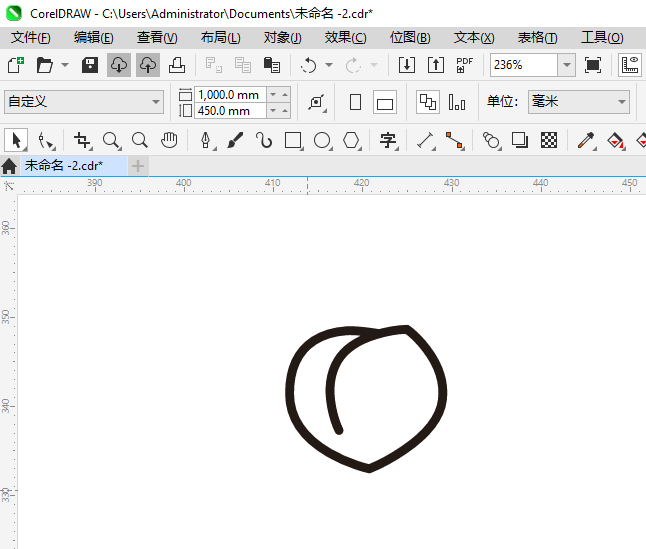Toggle full-screen preview icon

click(x=593, y=65)
